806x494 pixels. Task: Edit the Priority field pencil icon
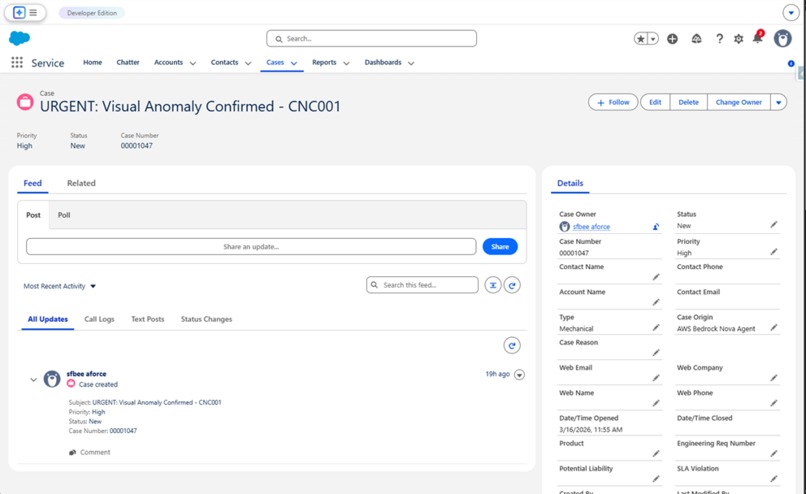774,252
